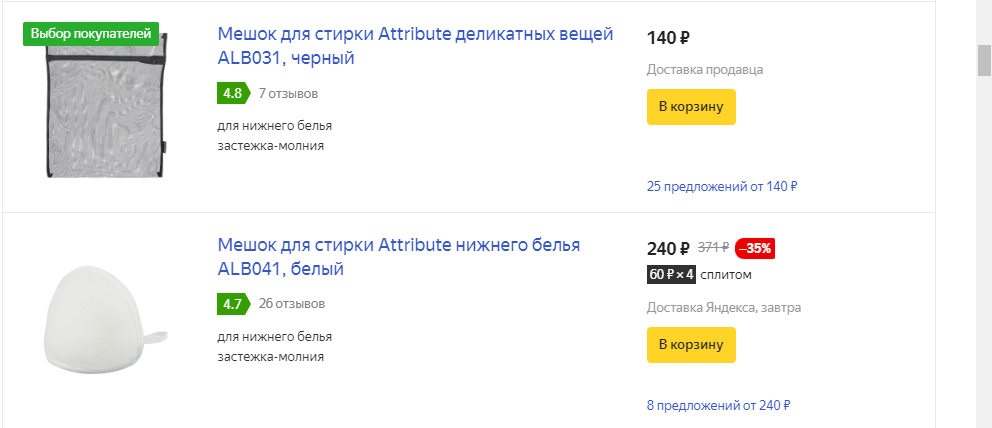This screenshot has width=992, height=428.
Task: Add the 240 ₽ laundry bag to cart
Action: [x=691, y=345]
